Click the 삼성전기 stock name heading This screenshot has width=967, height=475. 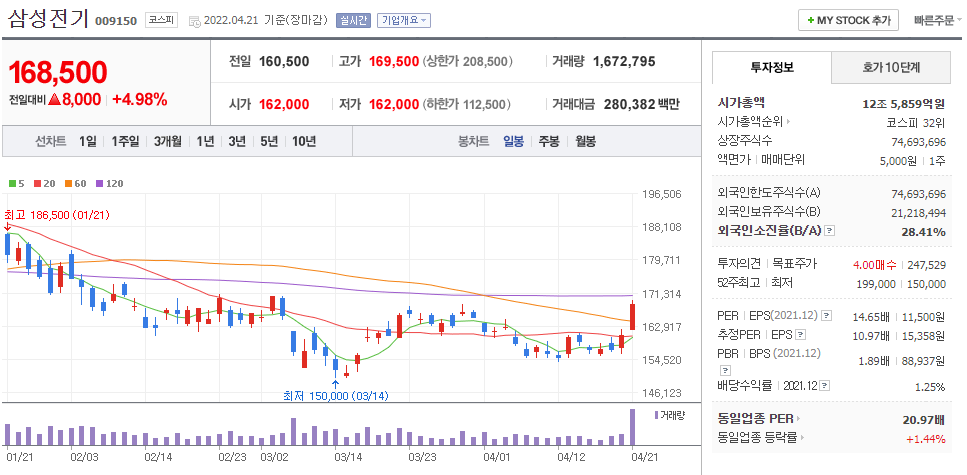48,19
